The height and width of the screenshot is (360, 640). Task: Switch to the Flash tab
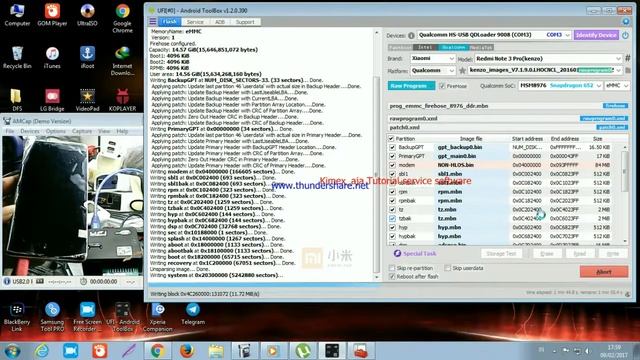(x=170, y=22)
